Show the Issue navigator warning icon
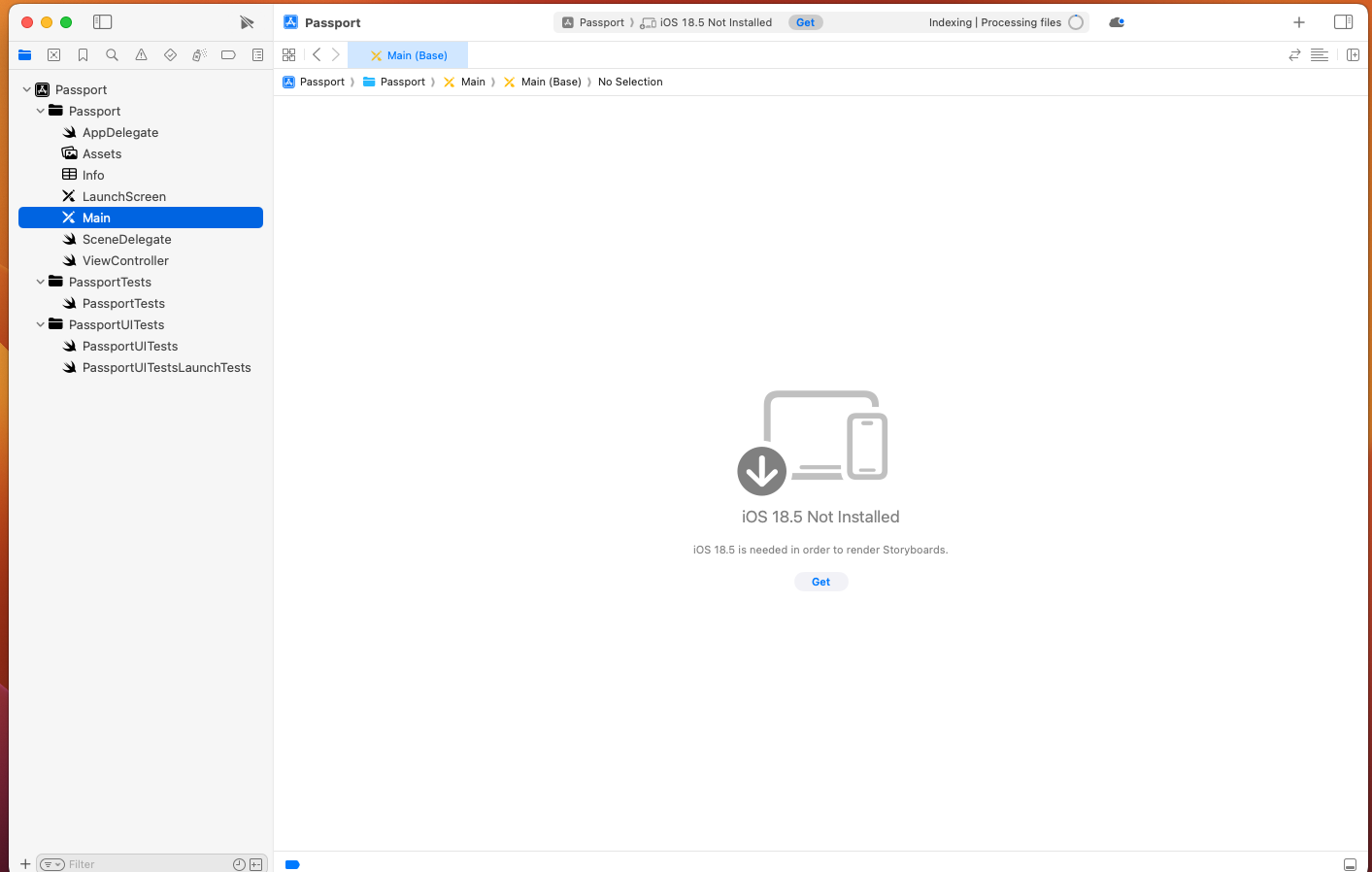The height and width of the screenshot is (872, 1372). click(141, 54)
